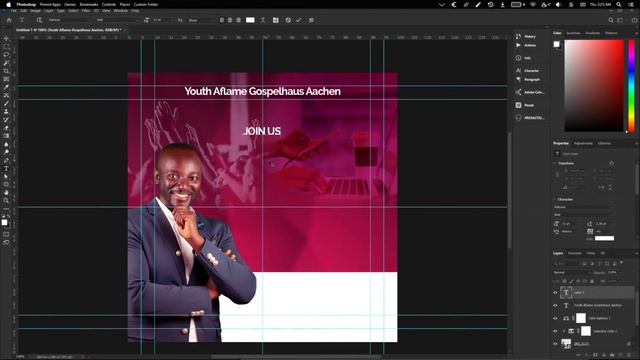Select the Rectangular Marquee tool
Viewport: 640px width, 360px height.
point(6,47)
